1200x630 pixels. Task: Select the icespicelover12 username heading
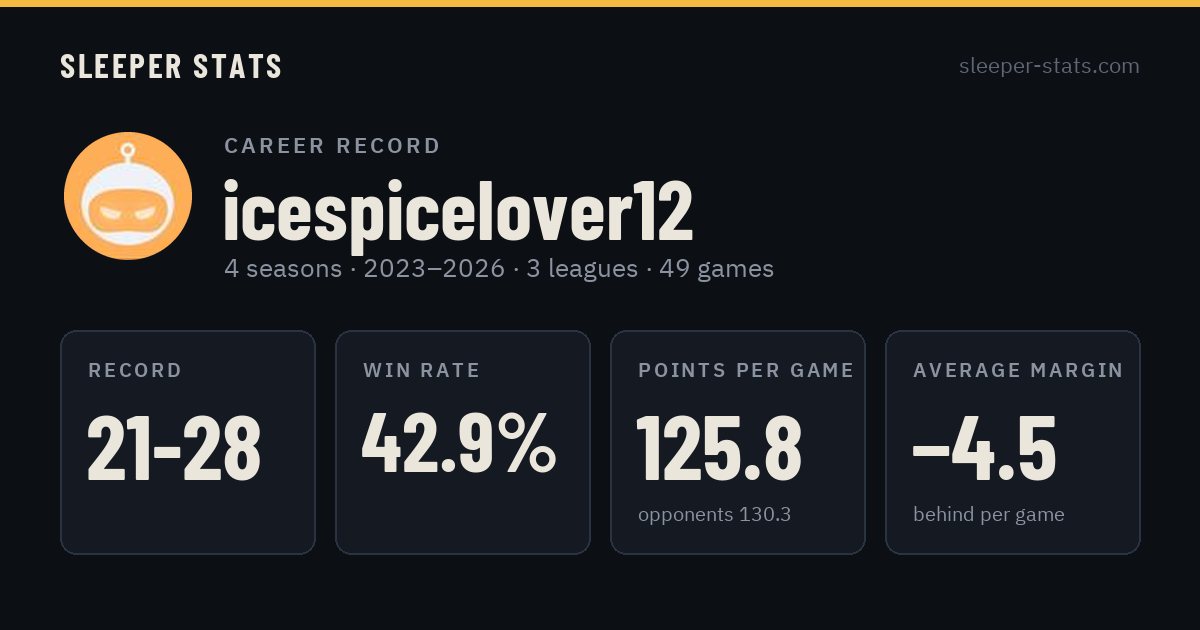(x=458, y=211)
